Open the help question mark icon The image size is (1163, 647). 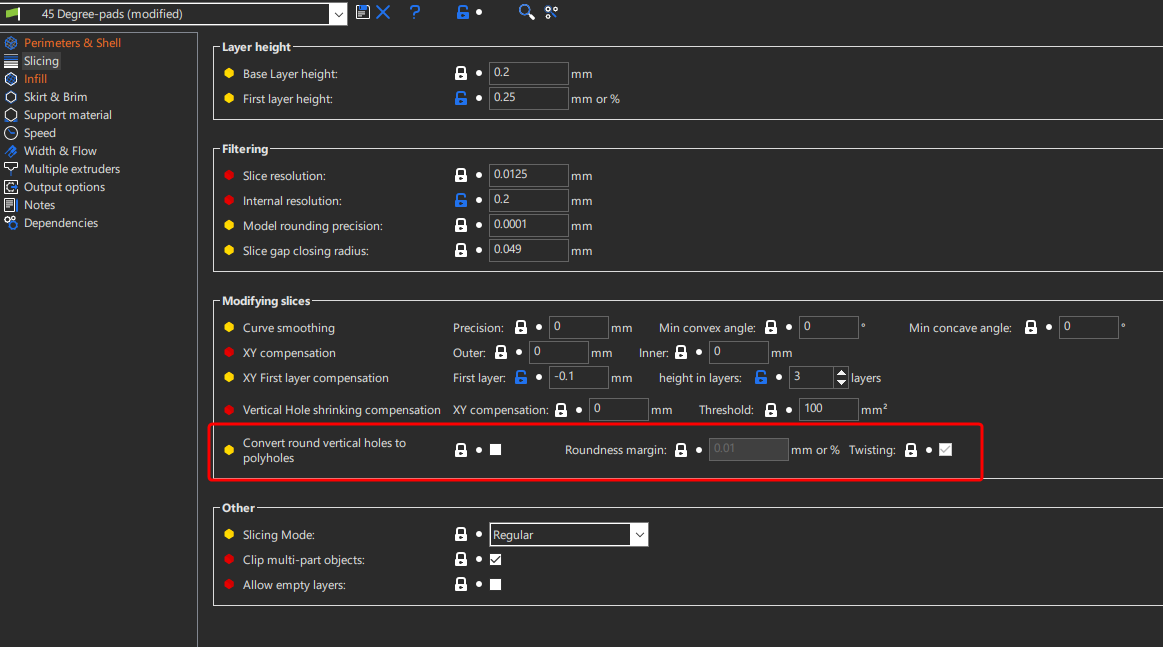(x=415, y=12)
